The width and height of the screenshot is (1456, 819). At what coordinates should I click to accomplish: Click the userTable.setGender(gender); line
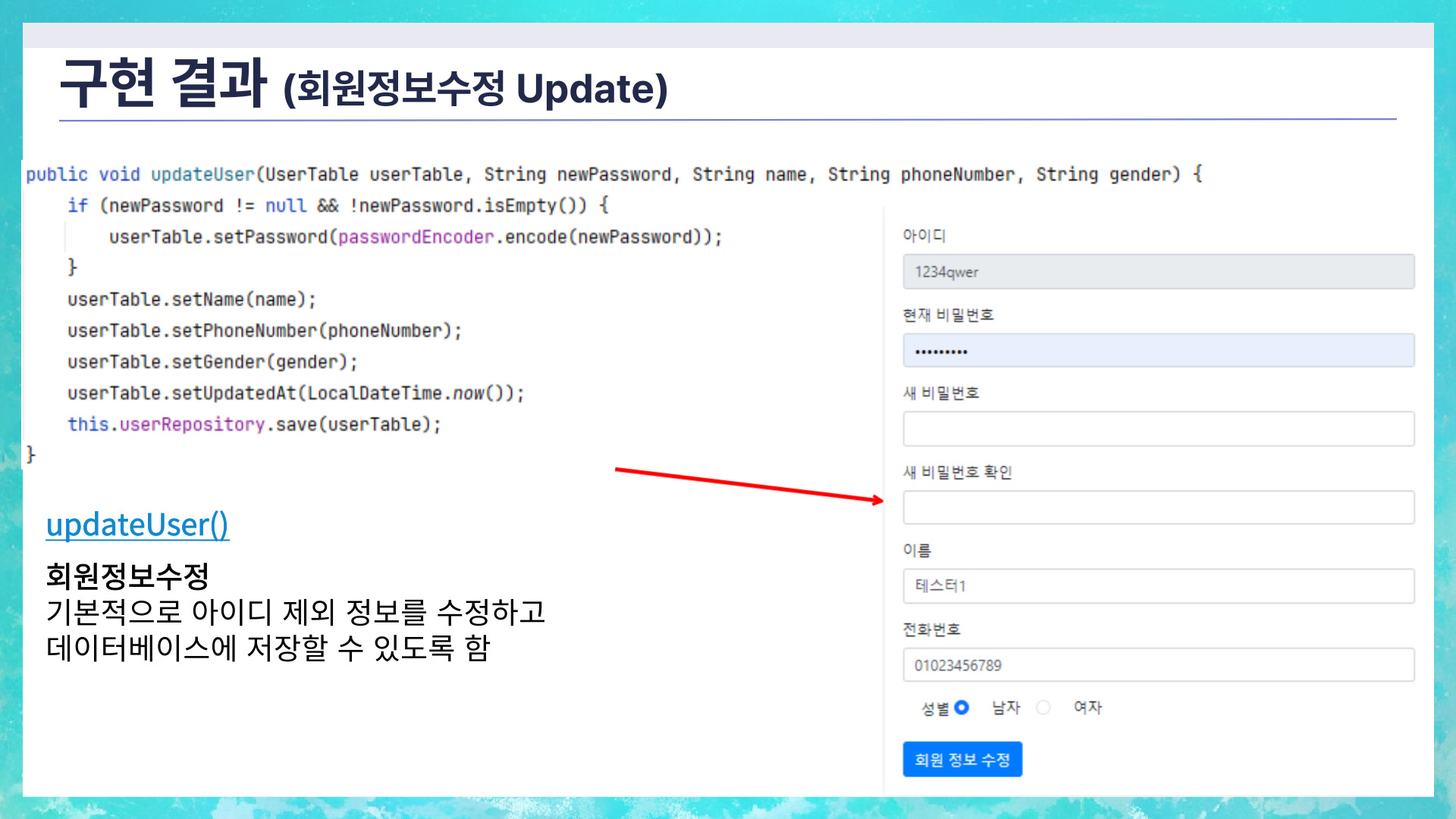coord(212,362)
